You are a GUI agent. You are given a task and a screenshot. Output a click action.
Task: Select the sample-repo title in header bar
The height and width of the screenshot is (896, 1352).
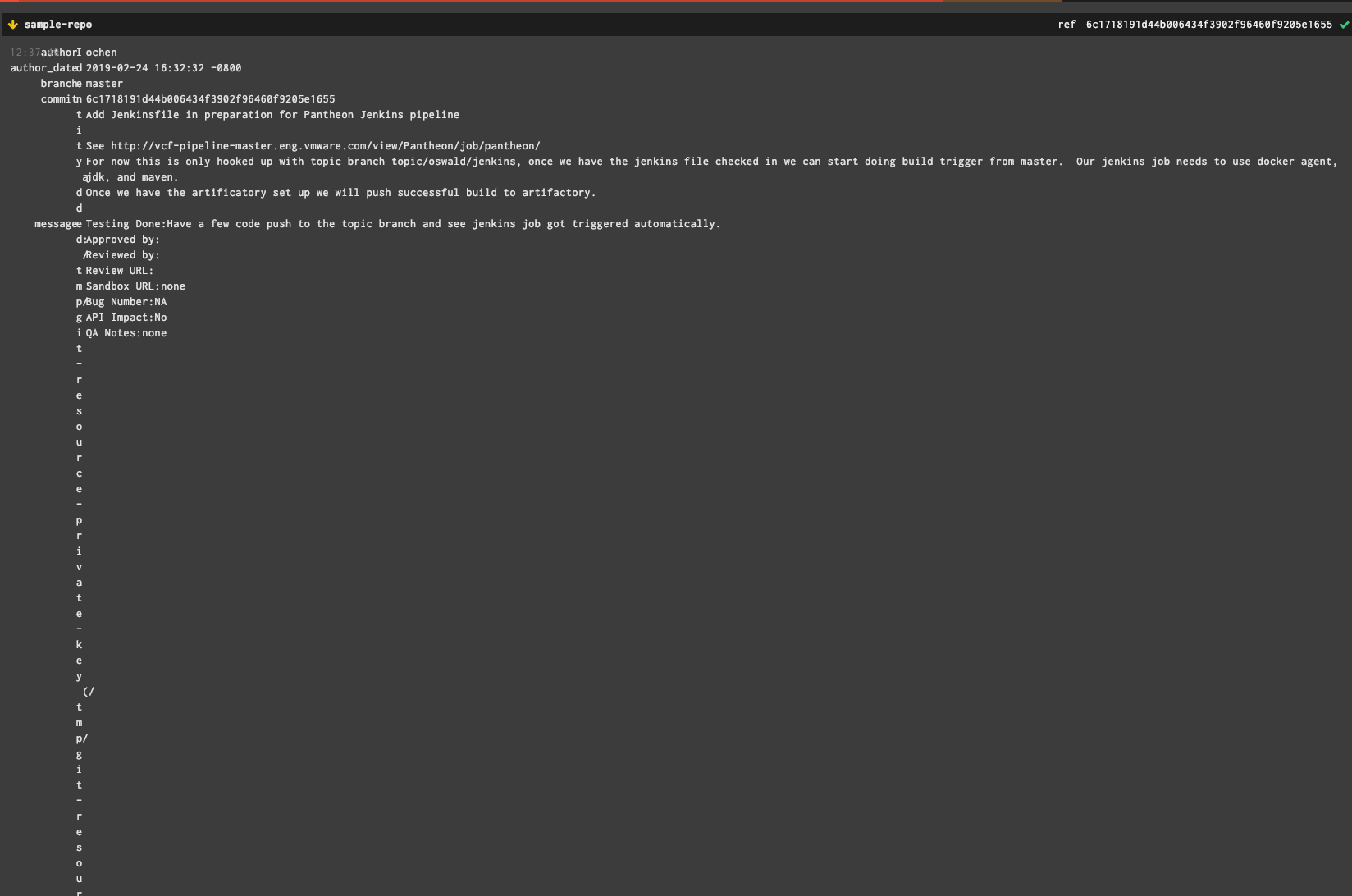tap(58, 25)
